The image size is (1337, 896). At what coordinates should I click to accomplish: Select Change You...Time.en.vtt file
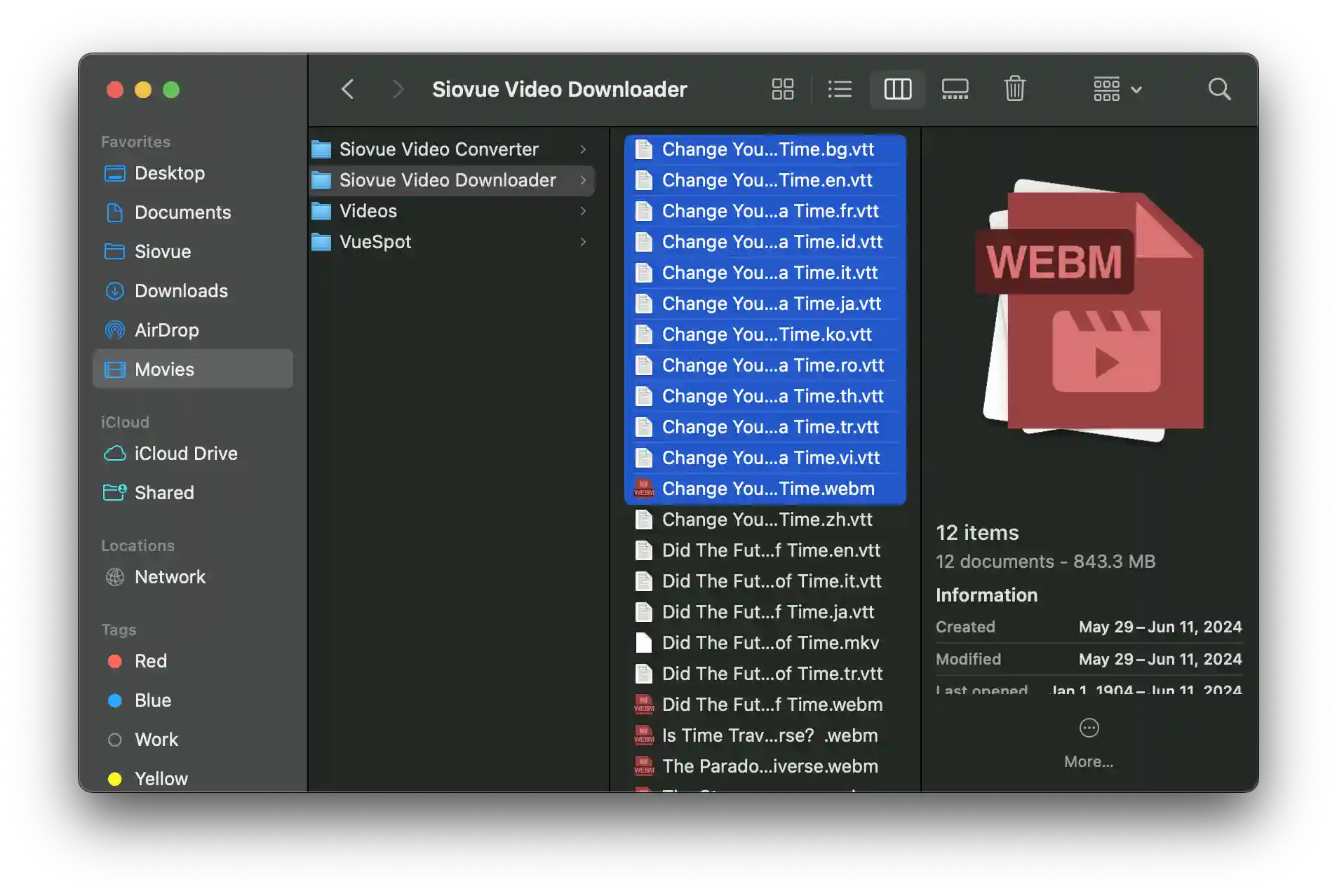pos(765,180)
